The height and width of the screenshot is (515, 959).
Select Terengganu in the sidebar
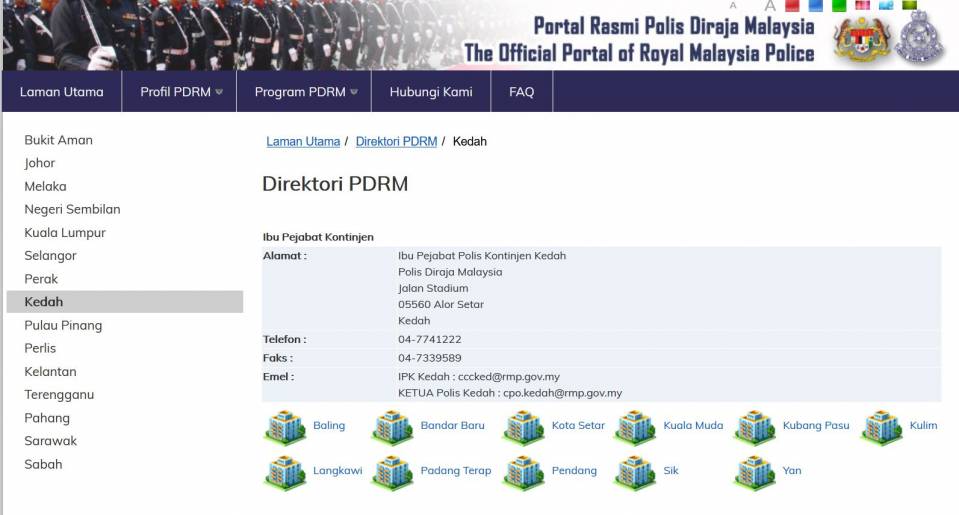[59, 395]
